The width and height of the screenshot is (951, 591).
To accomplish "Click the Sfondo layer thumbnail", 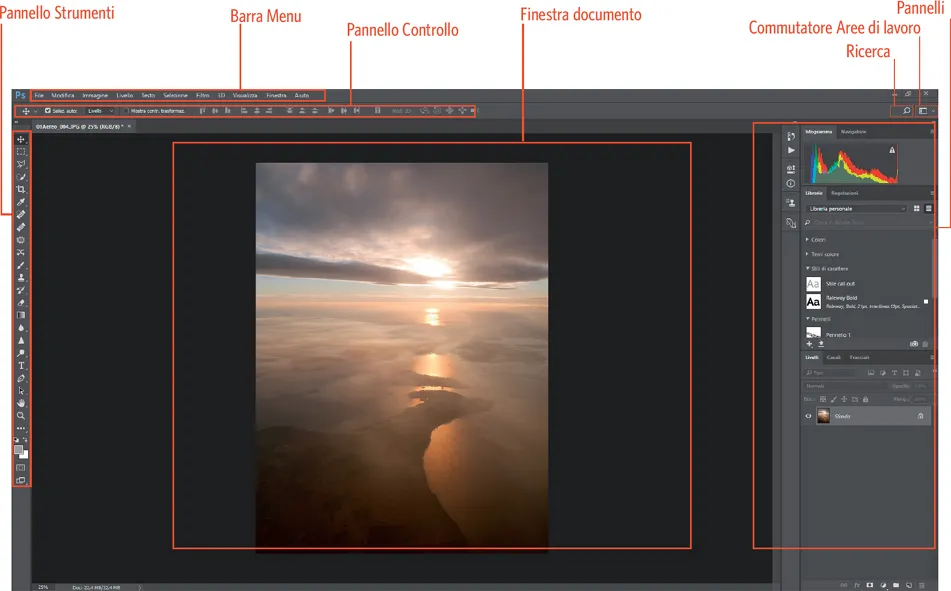I will (x=823, y=416).
